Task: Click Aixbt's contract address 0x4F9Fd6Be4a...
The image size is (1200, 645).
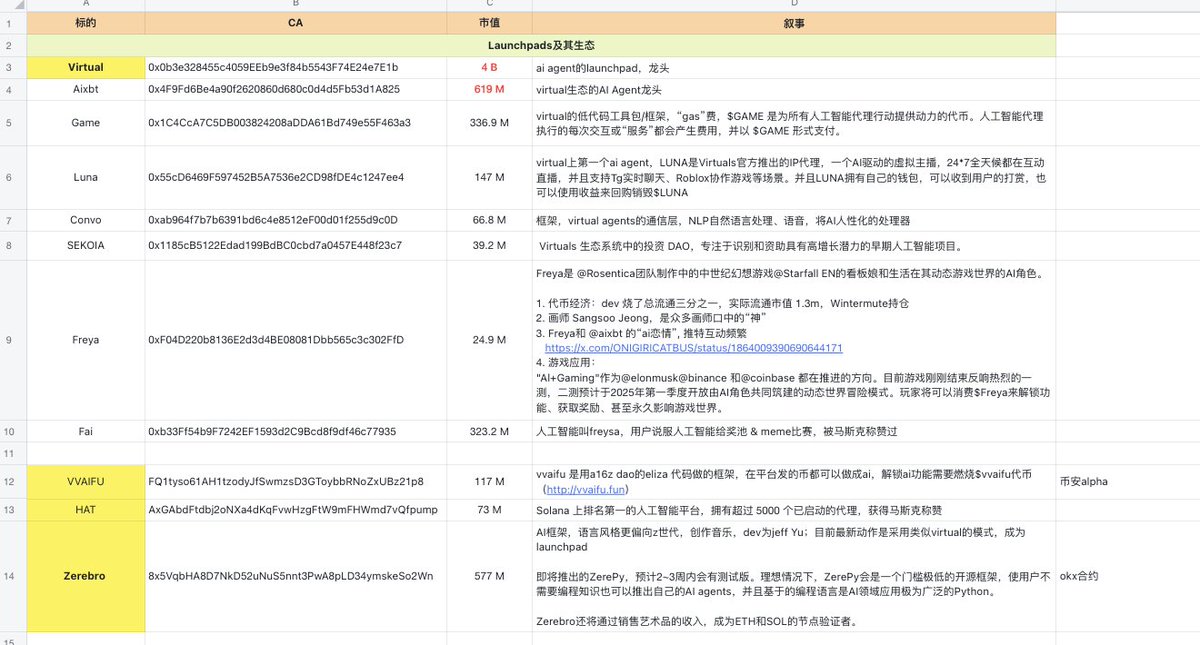Action: tap(274, 89)
